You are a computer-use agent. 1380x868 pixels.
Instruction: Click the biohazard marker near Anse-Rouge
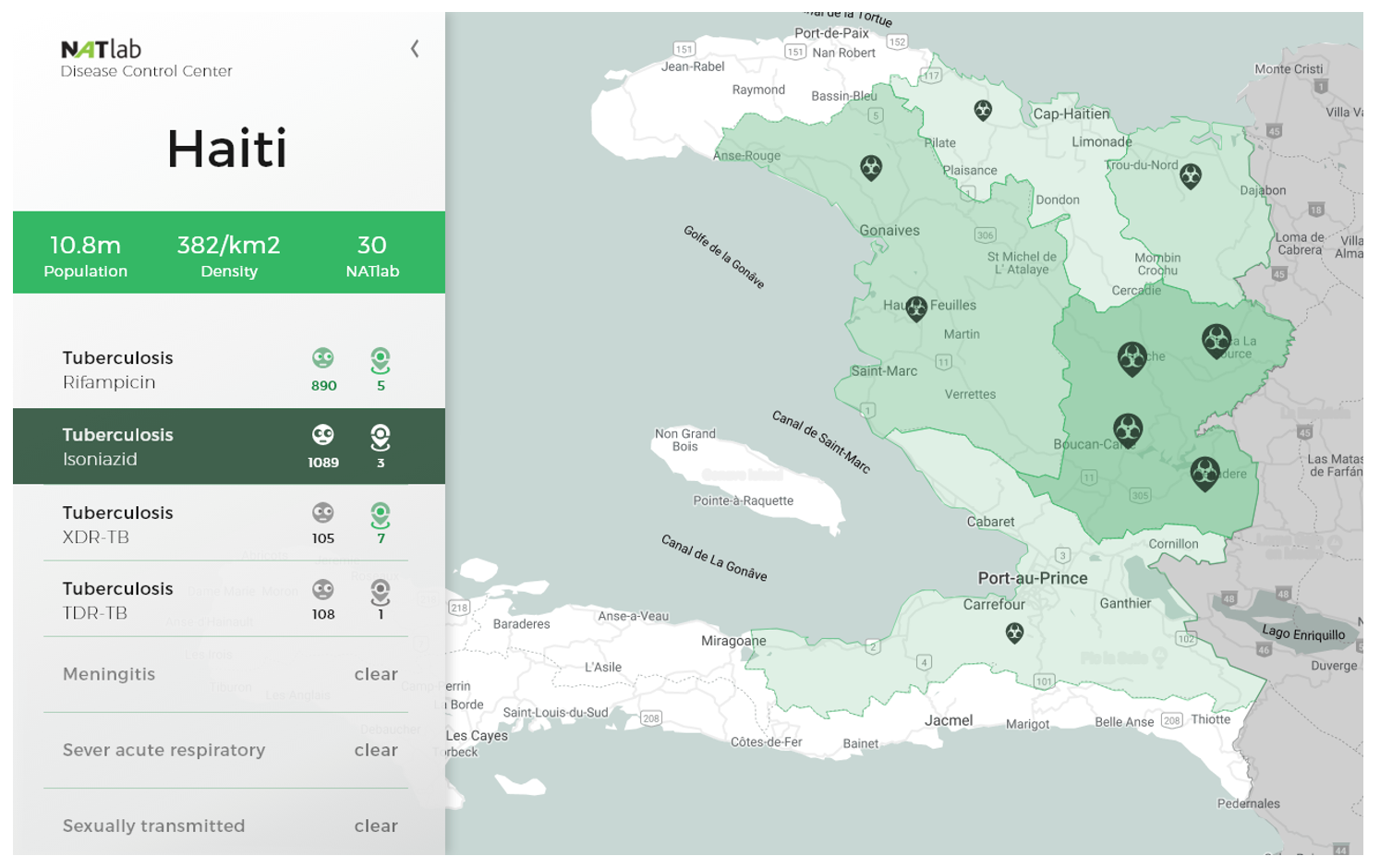(x=870, y=168)
